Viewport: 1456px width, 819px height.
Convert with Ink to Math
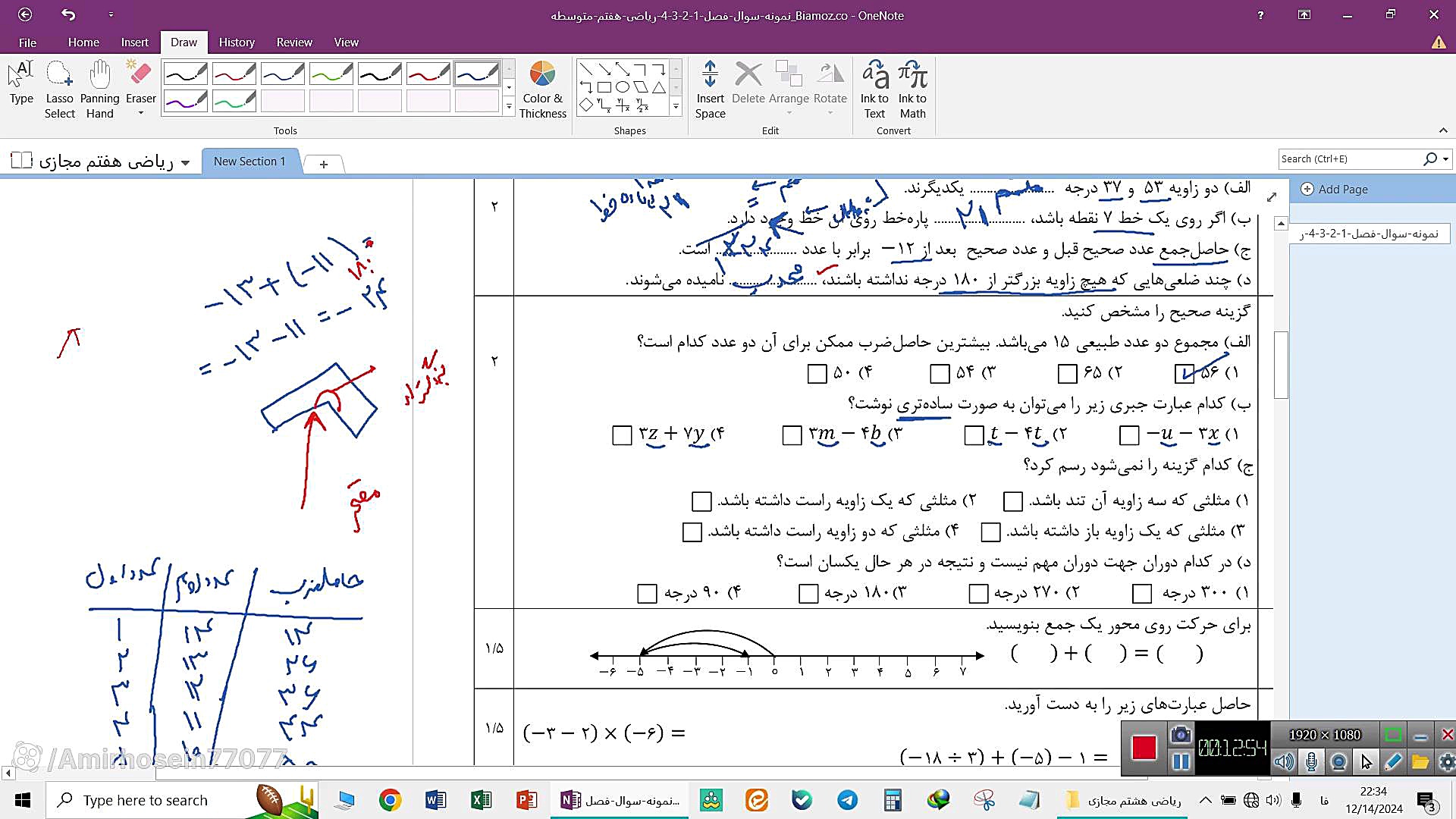point(912,89)
